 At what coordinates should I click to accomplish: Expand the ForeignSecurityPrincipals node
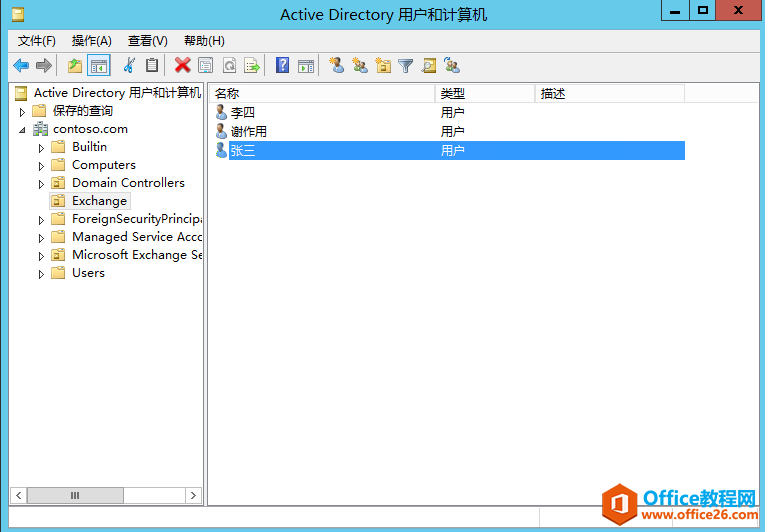[x=41, y=220]
